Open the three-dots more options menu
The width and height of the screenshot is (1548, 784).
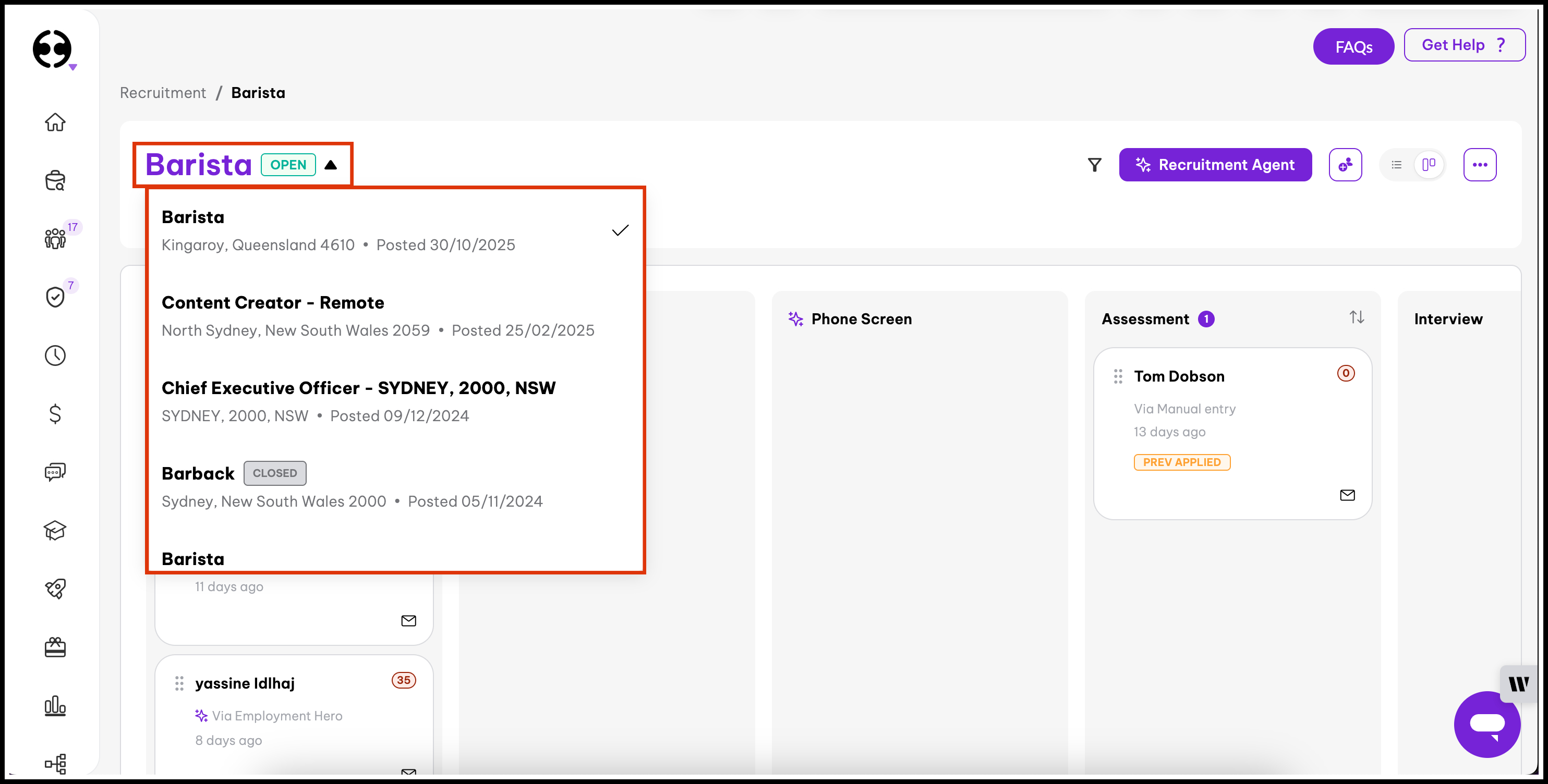tap(1480, 165)
